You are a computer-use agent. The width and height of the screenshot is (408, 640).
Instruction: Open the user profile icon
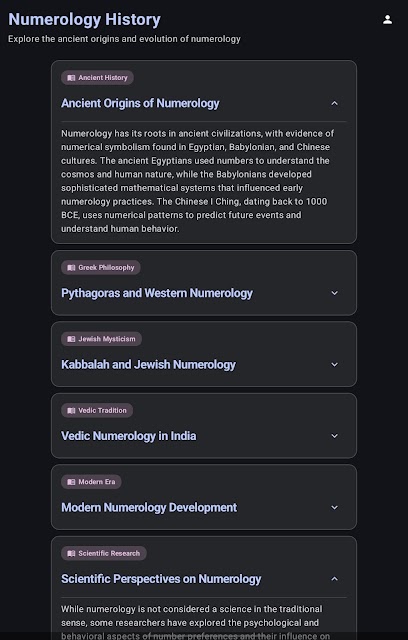387,20
